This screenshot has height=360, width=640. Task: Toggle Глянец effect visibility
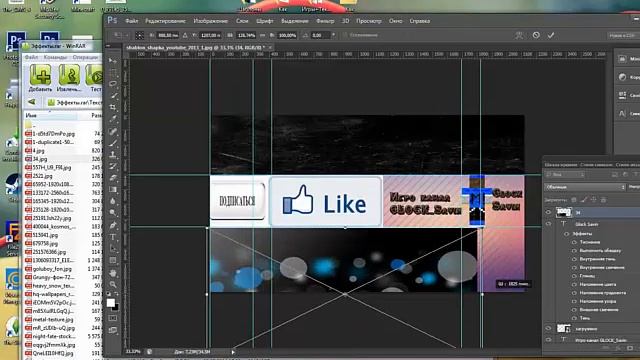pos(574,276)
